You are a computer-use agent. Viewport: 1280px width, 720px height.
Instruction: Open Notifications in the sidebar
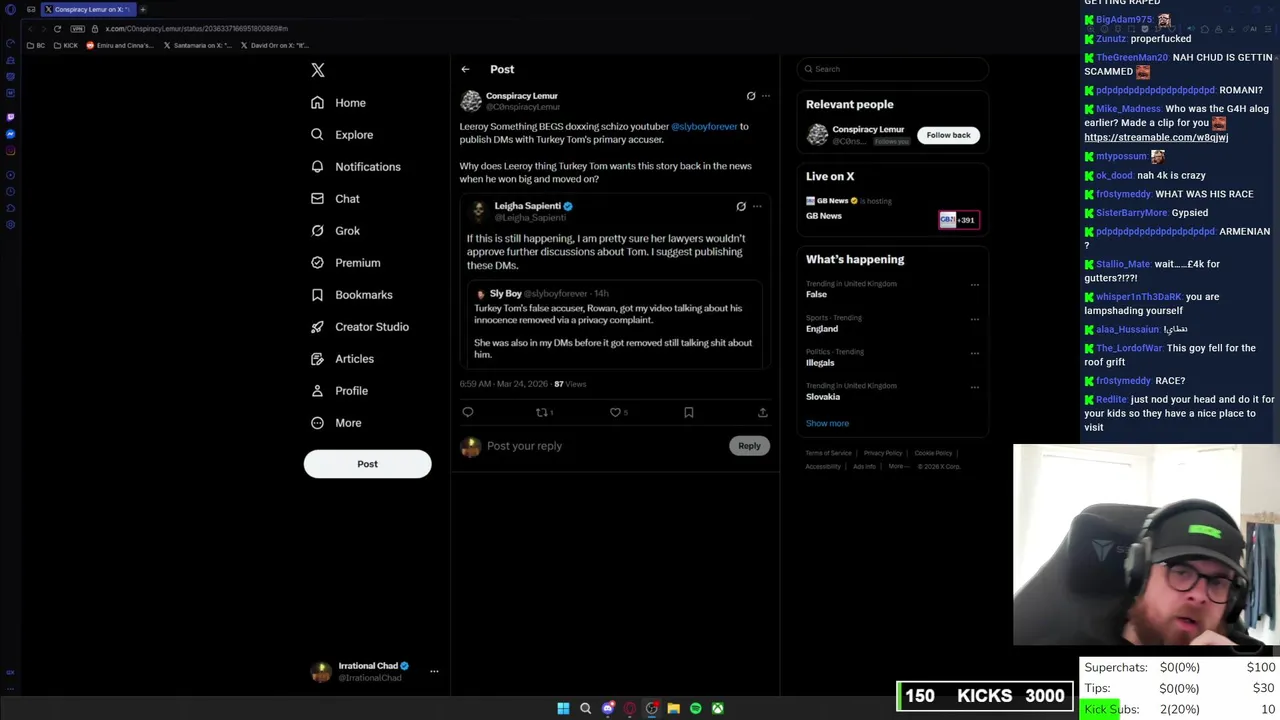click(x=355, y=167)
